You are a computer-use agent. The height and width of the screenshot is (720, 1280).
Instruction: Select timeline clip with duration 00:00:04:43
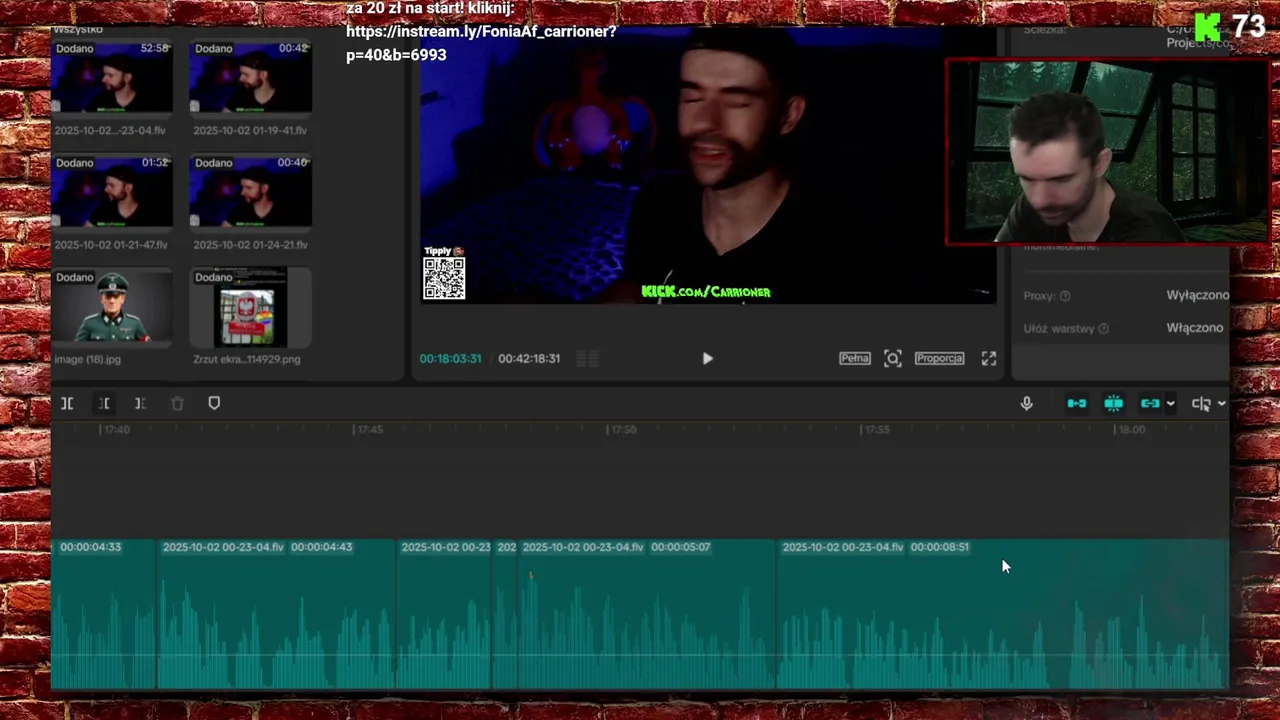point(277,615)
